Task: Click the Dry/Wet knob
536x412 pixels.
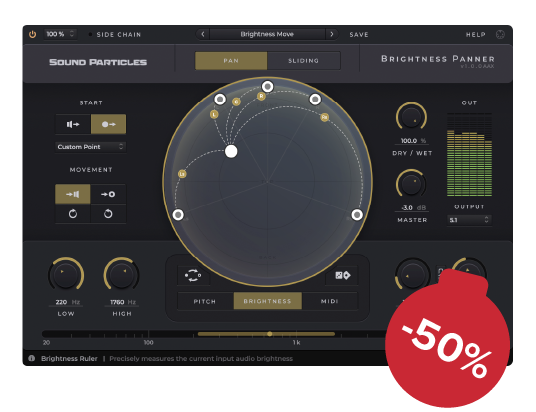Action: (x=411, y=117)
